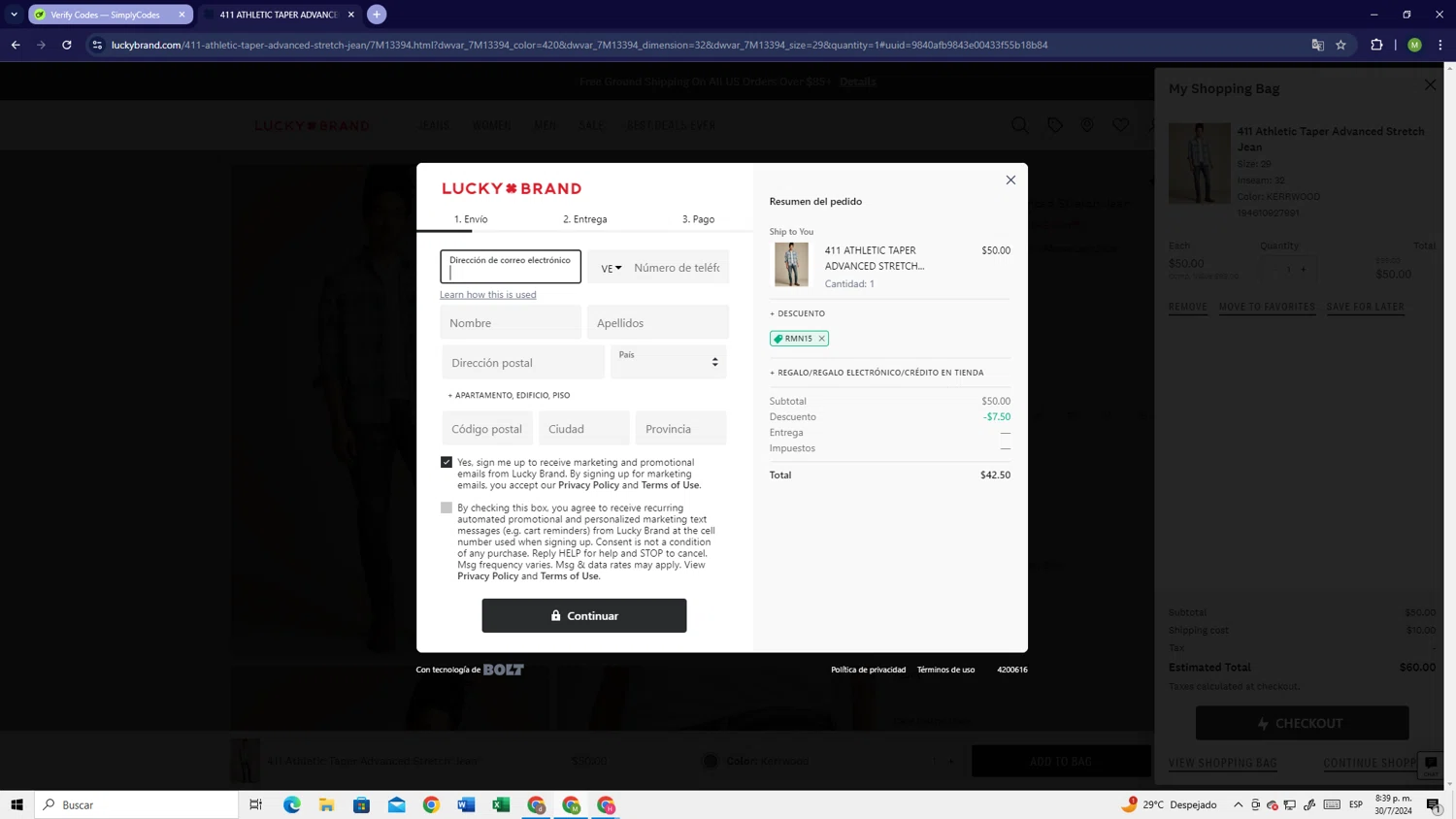The height and width of the screenshot is (819, 1456).
Task: Launch Microsoft Edge from the taskbar
Action: tap(292, 804)
